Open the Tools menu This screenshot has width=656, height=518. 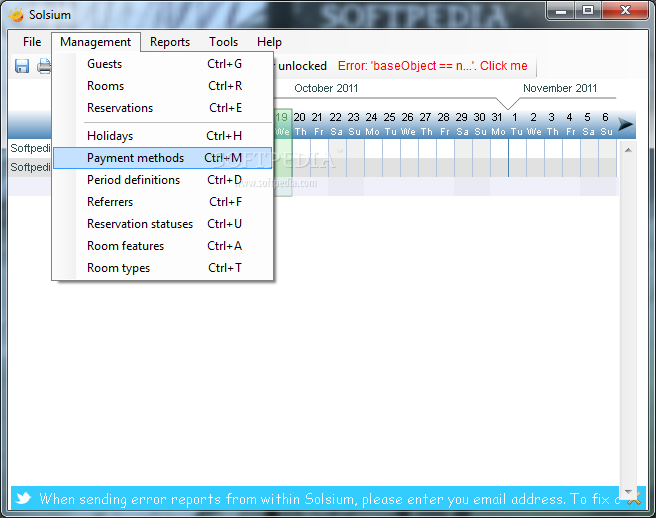pos(223,42)
